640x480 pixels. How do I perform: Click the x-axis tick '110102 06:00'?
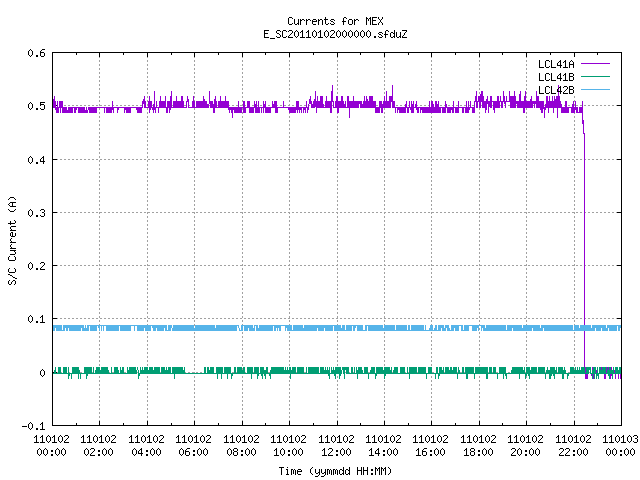[193, 446]
